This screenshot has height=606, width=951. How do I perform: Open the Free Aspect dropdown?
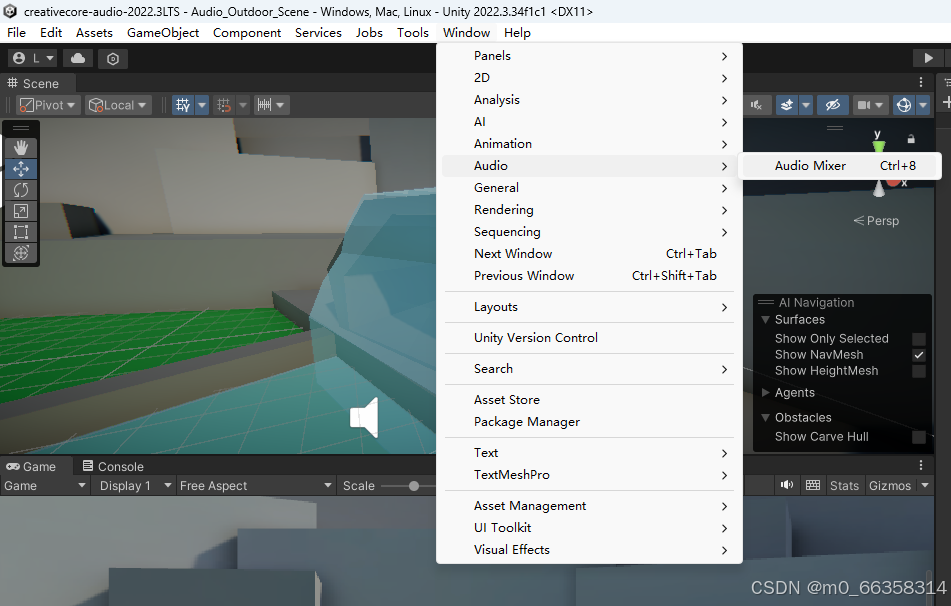(255, 485)
